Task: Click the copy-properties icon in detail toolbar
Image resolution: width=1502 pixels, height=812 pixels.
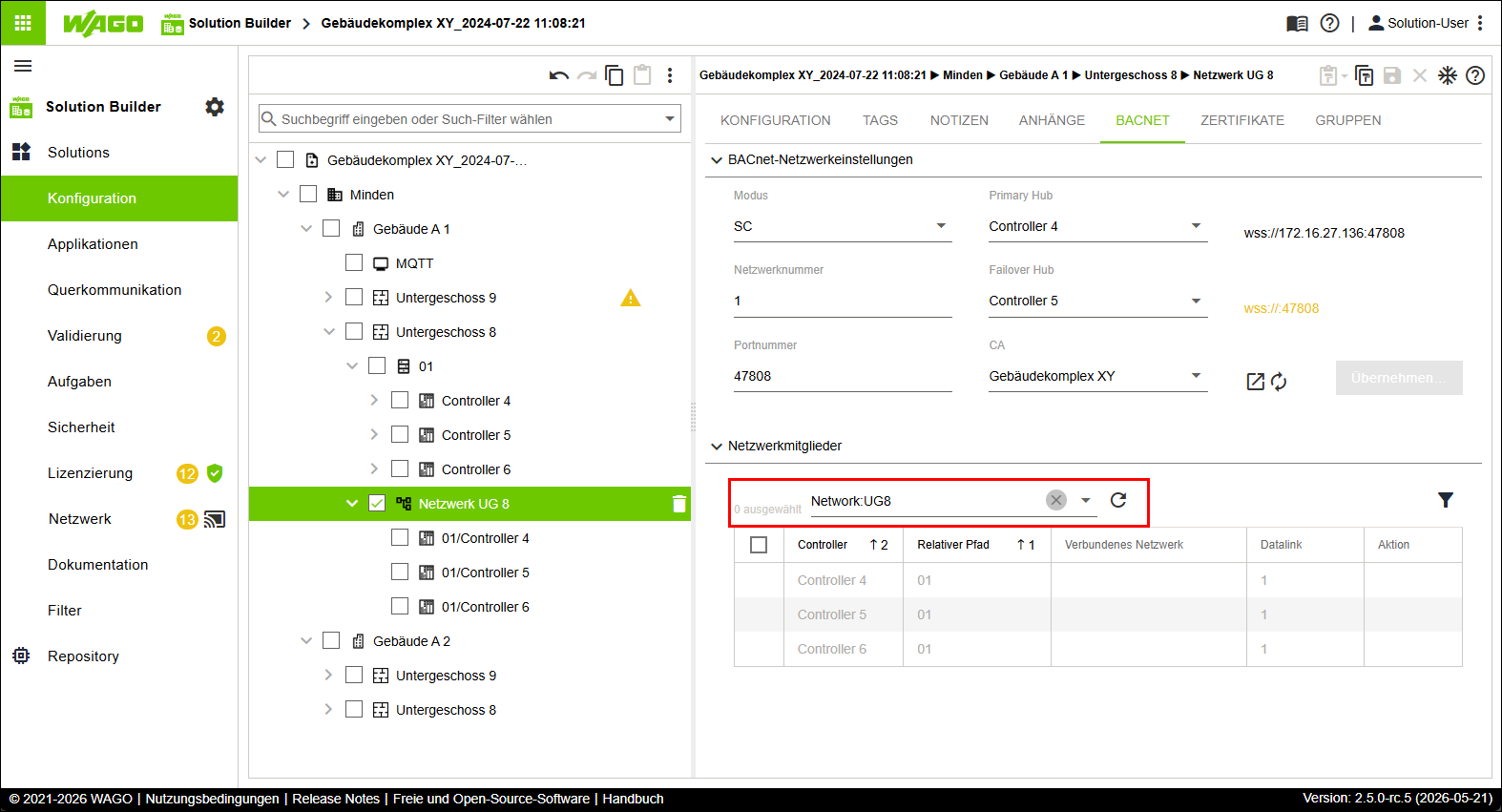Action: pyautogui.click(x=1365, y=75)
